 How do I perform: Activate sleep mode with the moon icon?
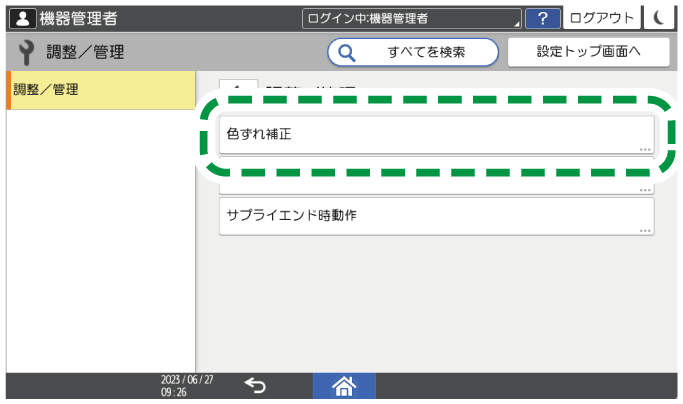pos(660,18)
